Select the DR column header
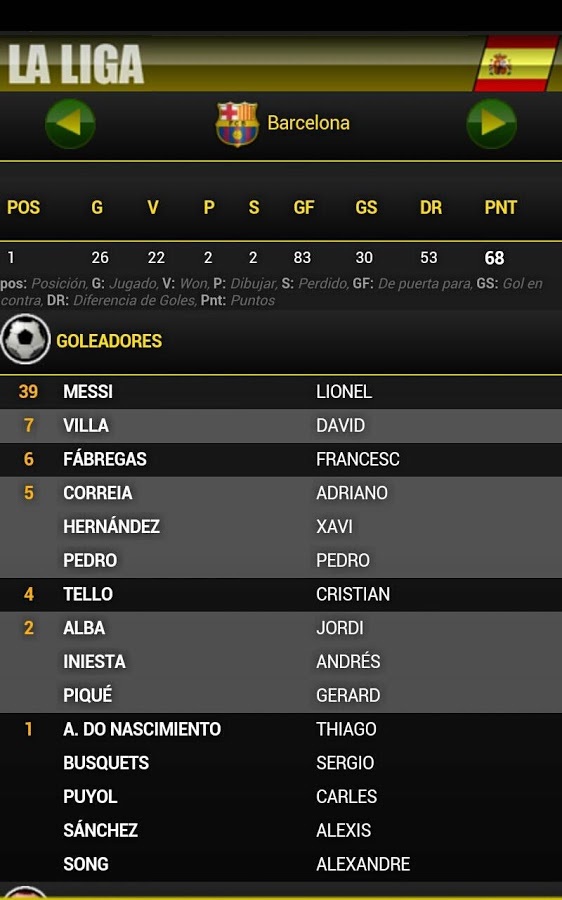562x900 pixels. click(x=431, y=207)
